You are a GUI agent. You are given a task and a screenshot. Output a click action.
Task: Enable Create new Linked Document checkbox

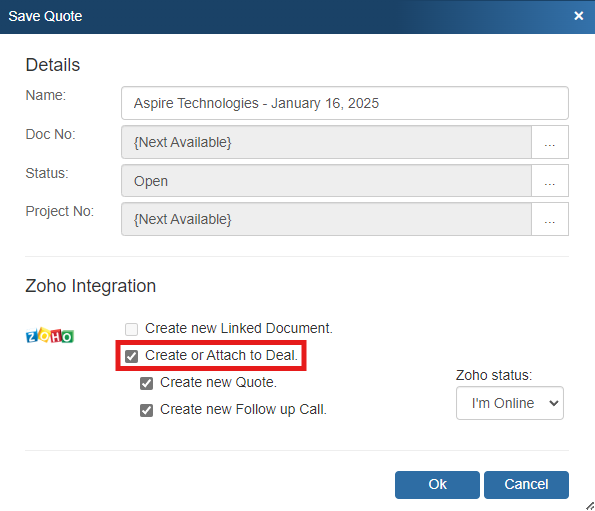click(x=132, y=329)
